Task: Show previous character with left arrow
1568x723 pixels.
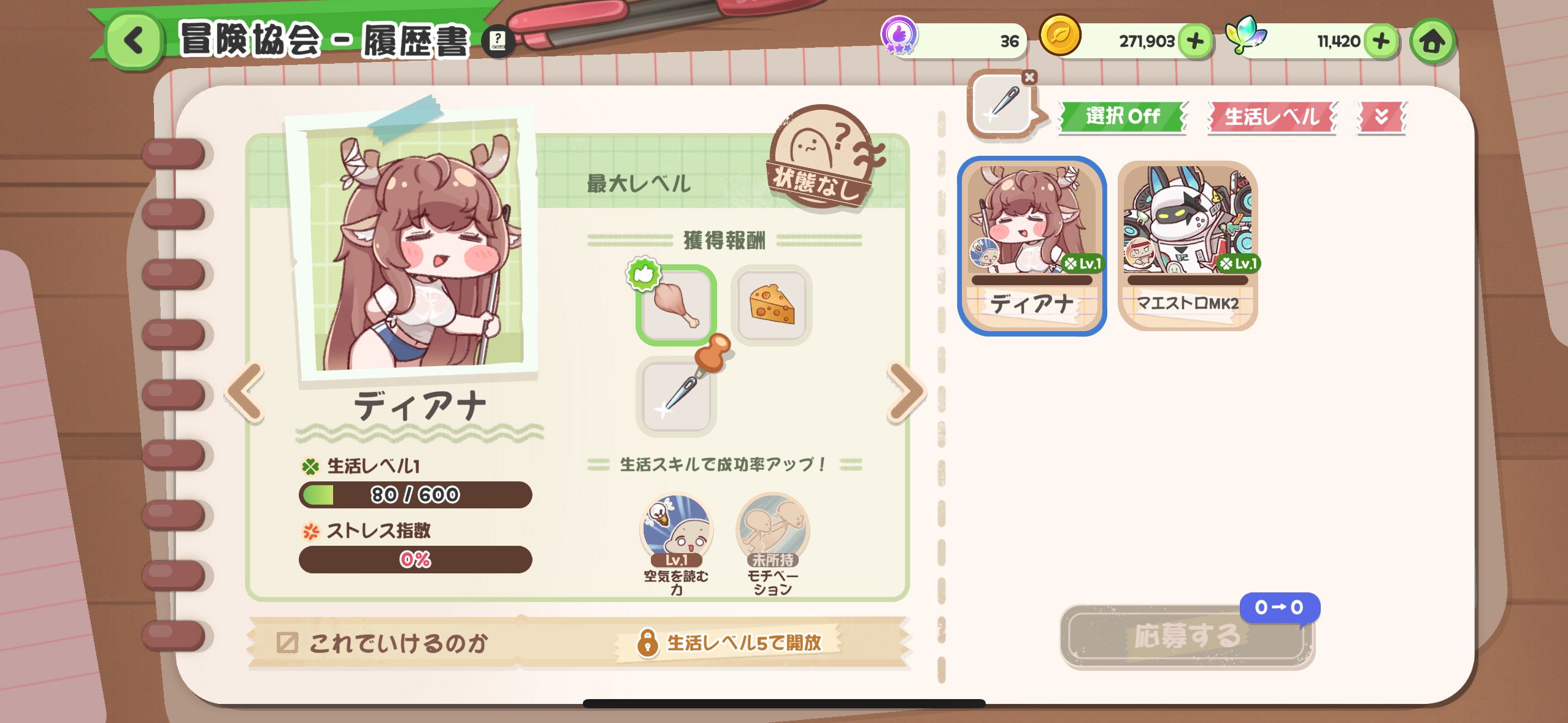Action: click(245, 392)
